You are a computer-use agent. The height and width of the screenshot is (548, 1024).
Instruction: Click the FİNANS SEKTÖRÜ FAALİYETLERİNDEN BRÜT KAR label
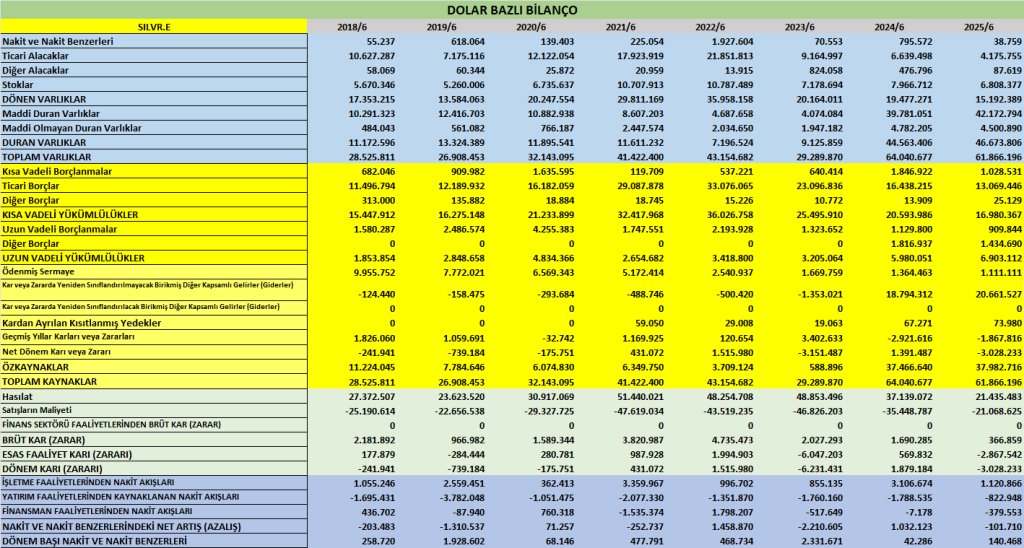(x=111, y=424)
